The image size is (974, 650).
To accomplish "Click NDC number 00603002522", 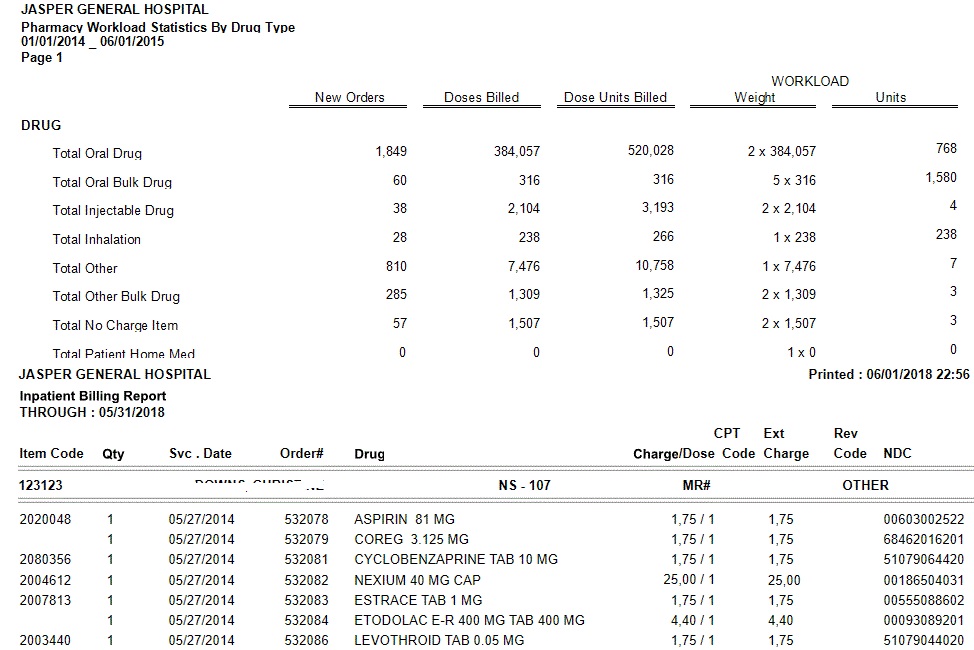I will tap(924, 520).
